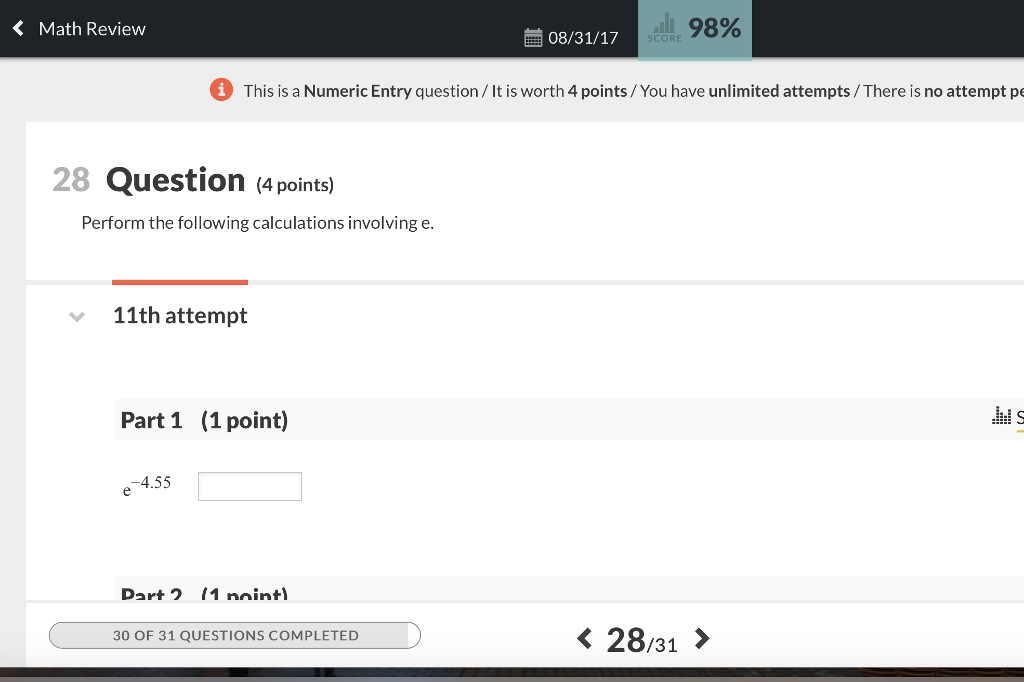Open Part 1 statistics via the bar-chart icon

click(1001, 414)
